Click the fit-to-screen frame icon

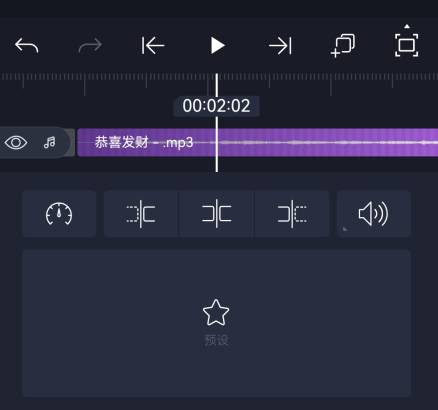(406, 45)
